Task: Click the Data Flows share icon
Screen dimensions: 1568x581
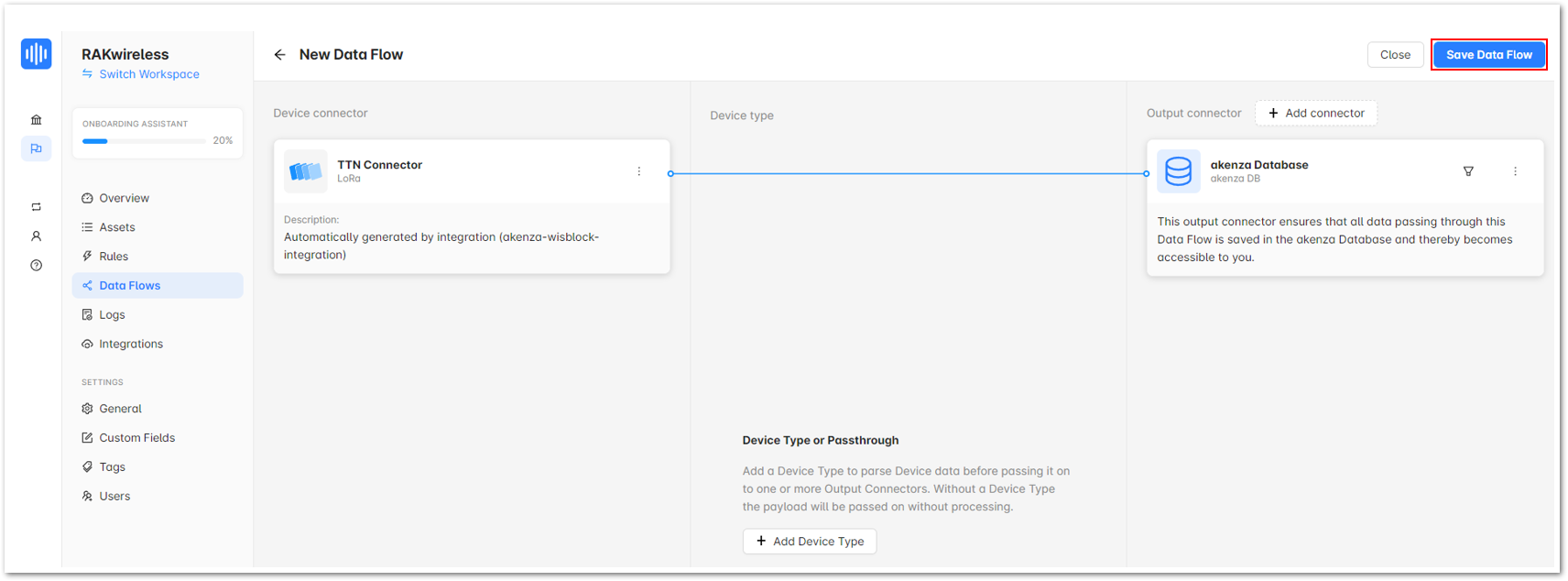Action: (x=87, y=286)
